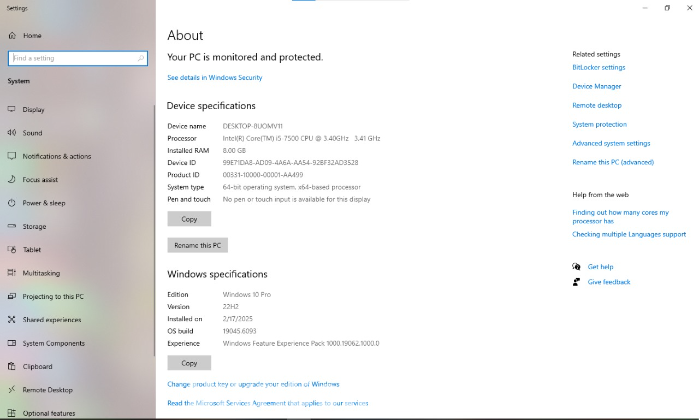The image size is (699, 420).
Task: Open Advanced system settings link
Action: 611,143
